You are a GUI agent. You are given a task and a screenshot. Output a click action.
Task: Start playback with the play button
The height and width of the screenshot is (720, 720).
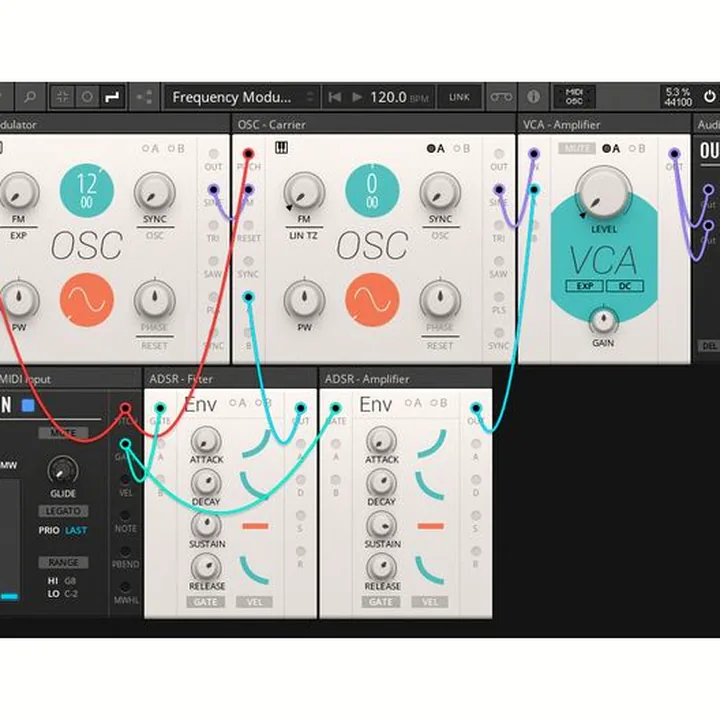coord(357,97)
